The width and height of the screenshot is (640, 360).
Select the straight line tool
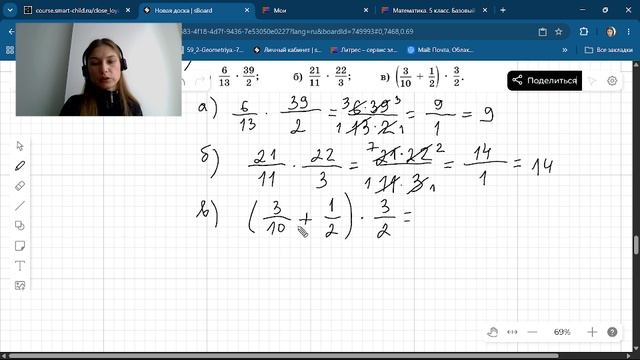(x=20, y=206)
